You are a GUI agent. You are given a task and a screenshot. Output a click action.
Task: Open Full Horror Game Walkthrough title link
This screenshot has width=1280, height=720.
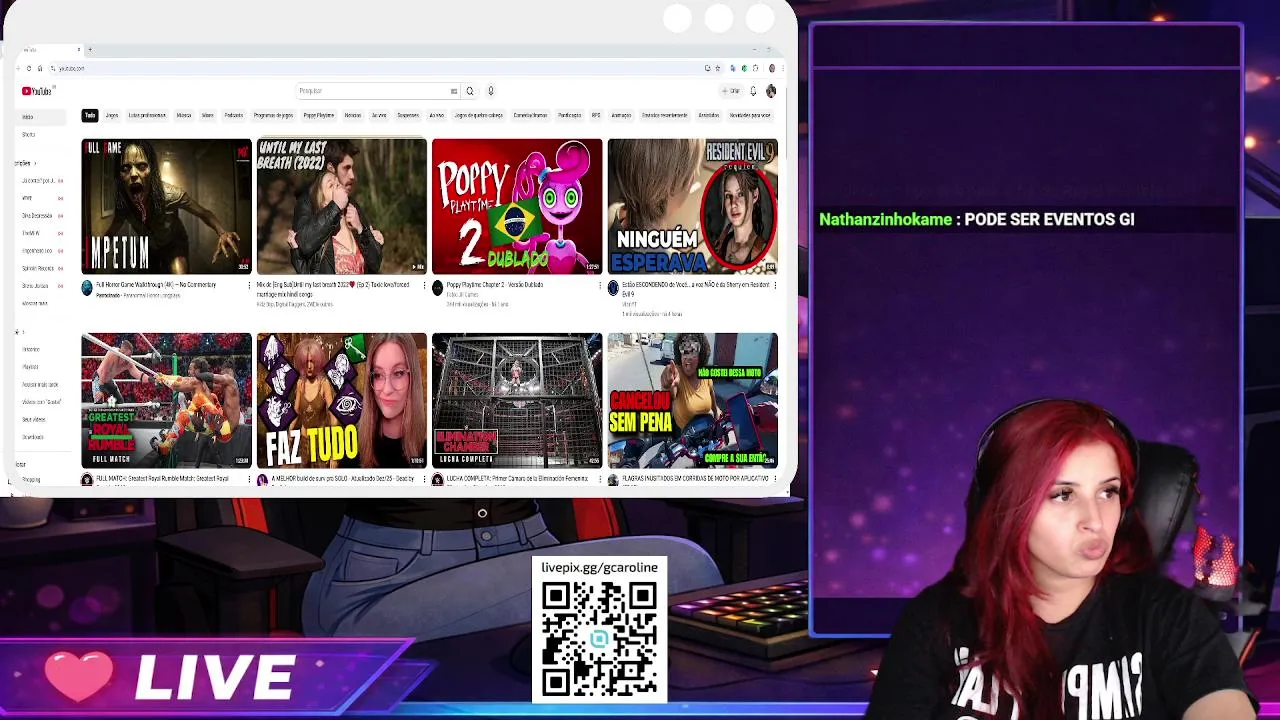coord(156,285)
